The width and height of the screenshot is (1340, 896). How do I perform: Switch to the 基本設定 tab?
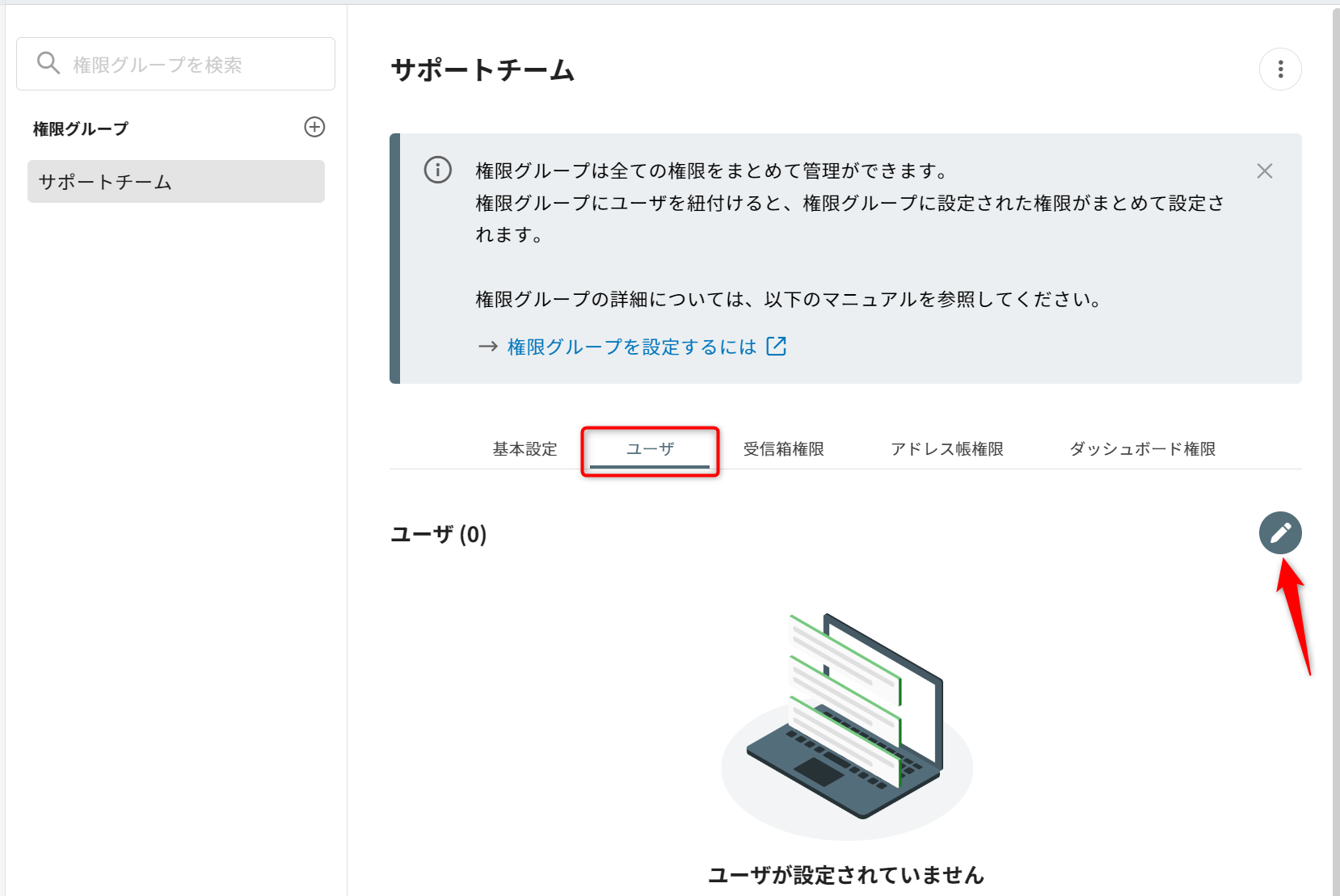[525, 449]
